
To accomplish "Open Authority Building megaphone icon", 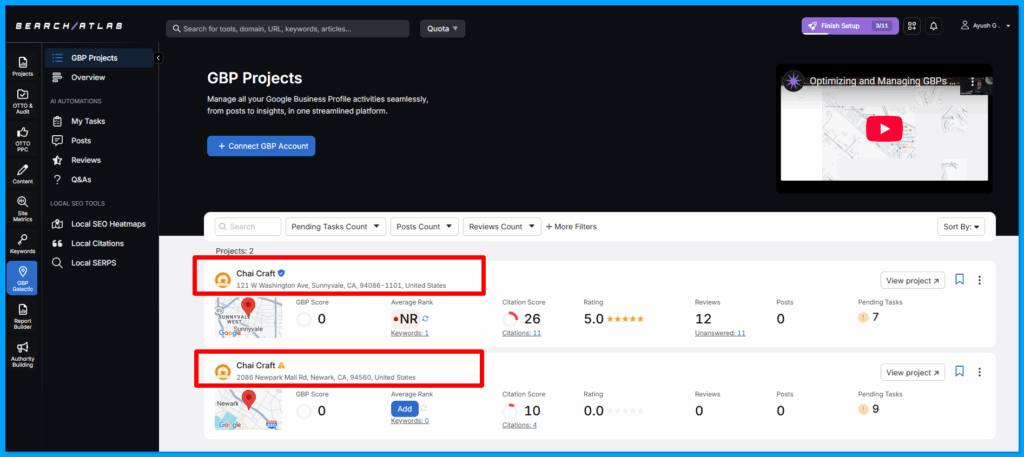I will [22, 355].
